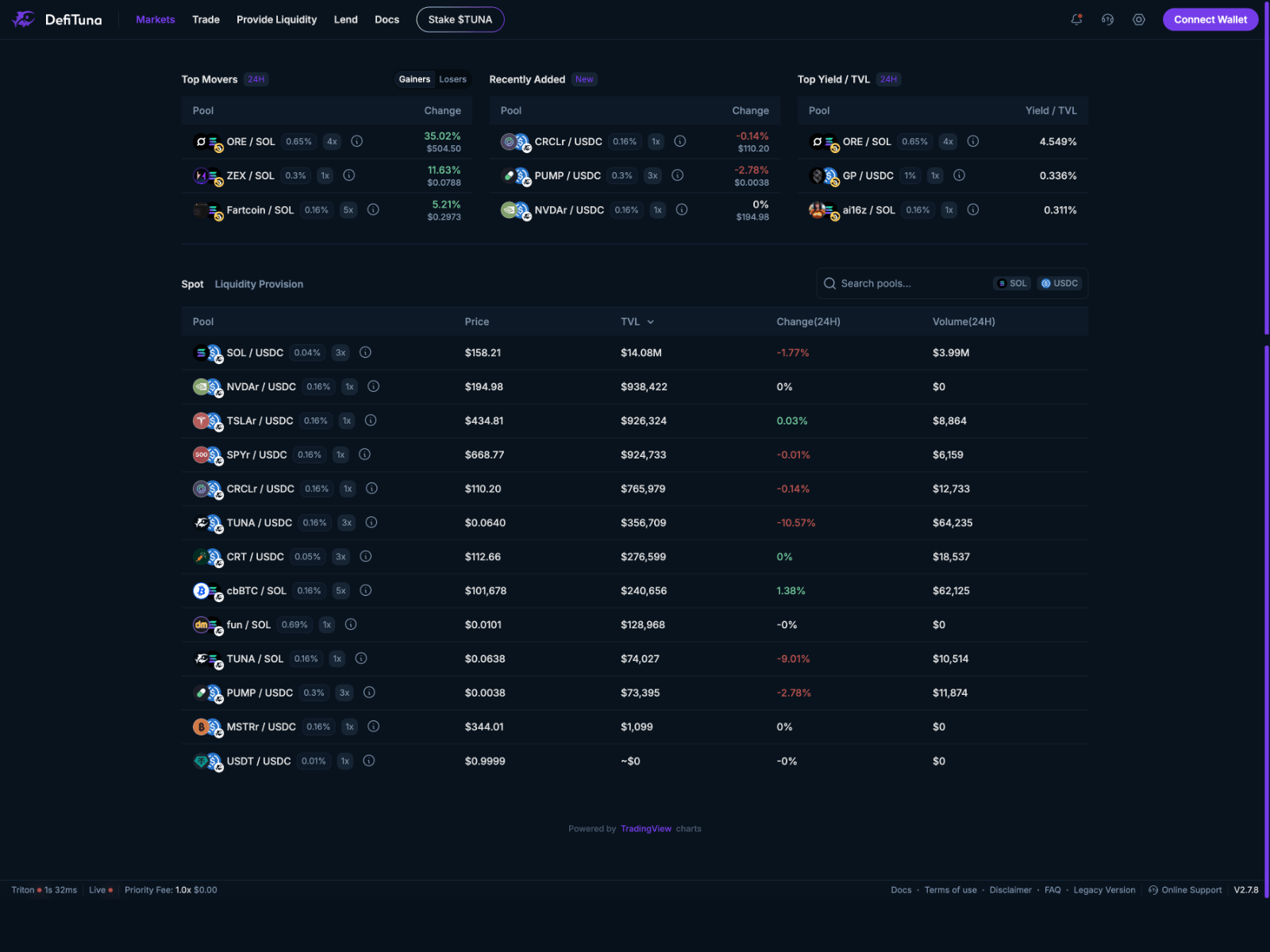Screen dimensions: 1270x952
Task: Click the Live status indicator
Action: tap(101, 890)
